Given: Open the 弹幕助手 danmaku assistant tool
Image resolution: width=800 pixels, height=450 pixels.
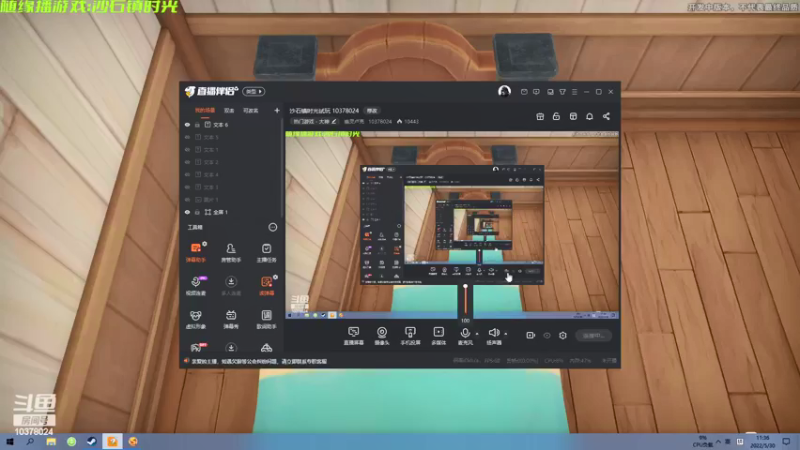Looking at the screenshot, I should click(195, 253).
